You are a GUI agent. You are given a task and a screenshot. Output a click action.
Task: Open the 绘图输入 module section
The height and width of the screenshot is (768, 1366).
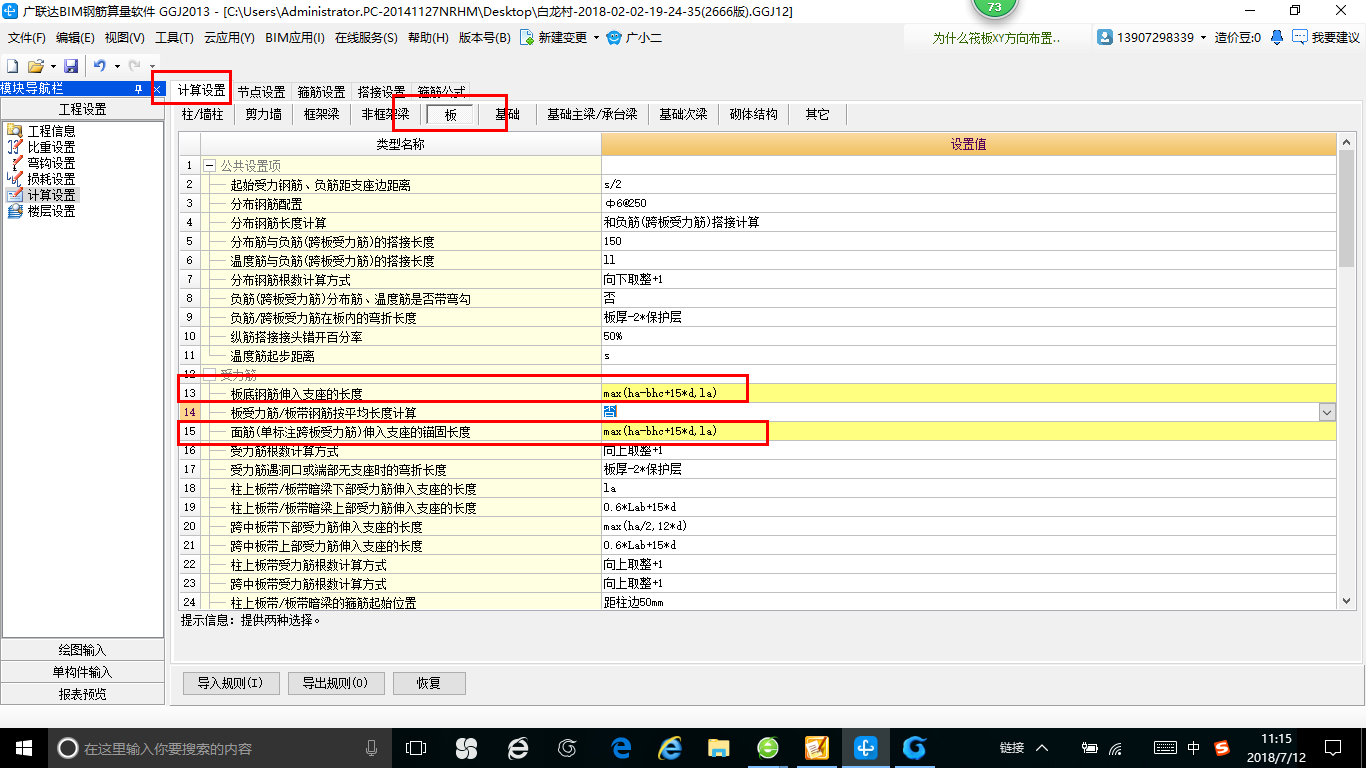click(x=82, y=650)
